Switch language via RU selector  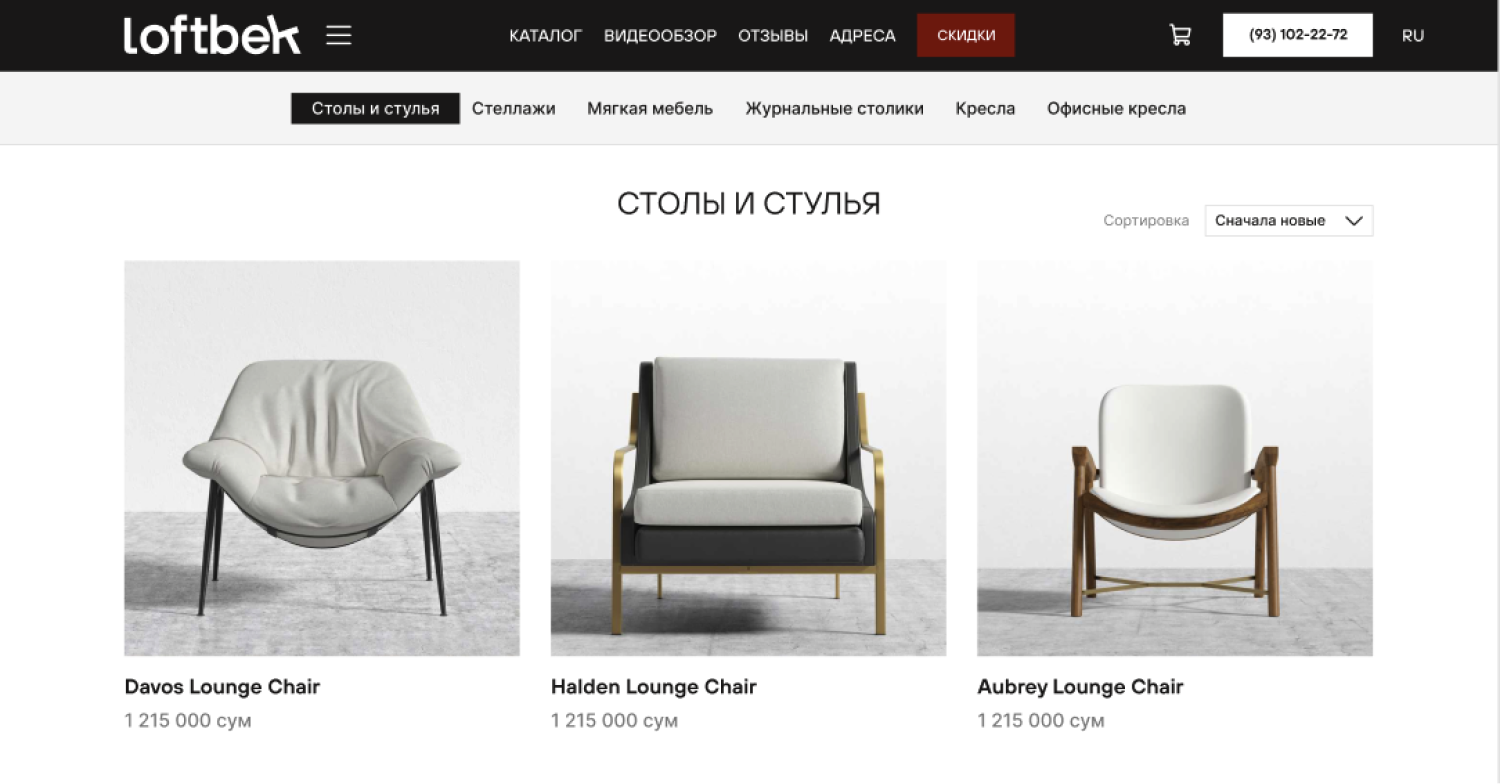click(1413, 35)
